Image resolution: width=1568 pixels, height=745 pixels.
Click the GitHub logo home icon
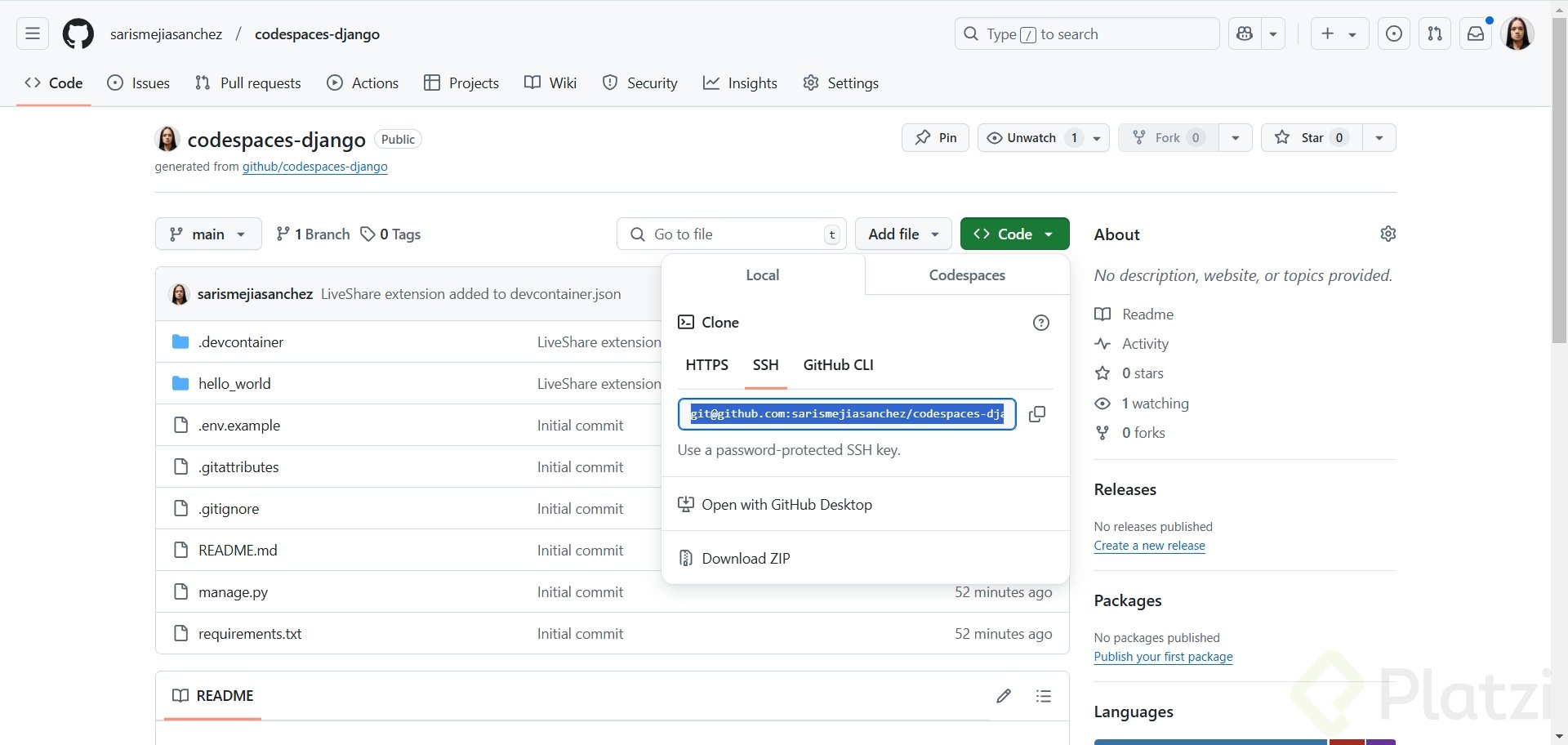point(78,34)
